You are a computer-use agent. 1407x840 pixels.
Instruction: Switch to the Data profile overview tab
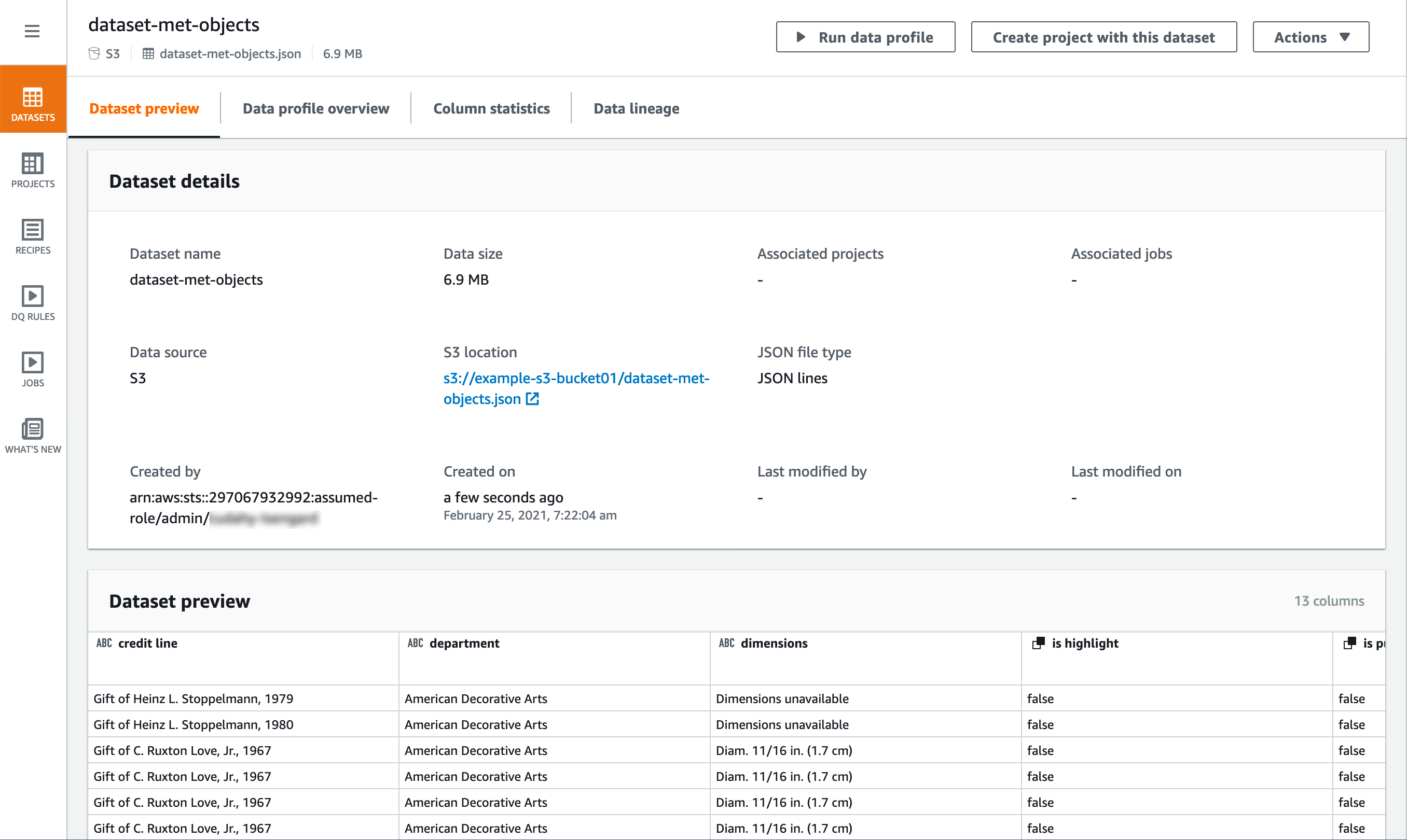315,108
